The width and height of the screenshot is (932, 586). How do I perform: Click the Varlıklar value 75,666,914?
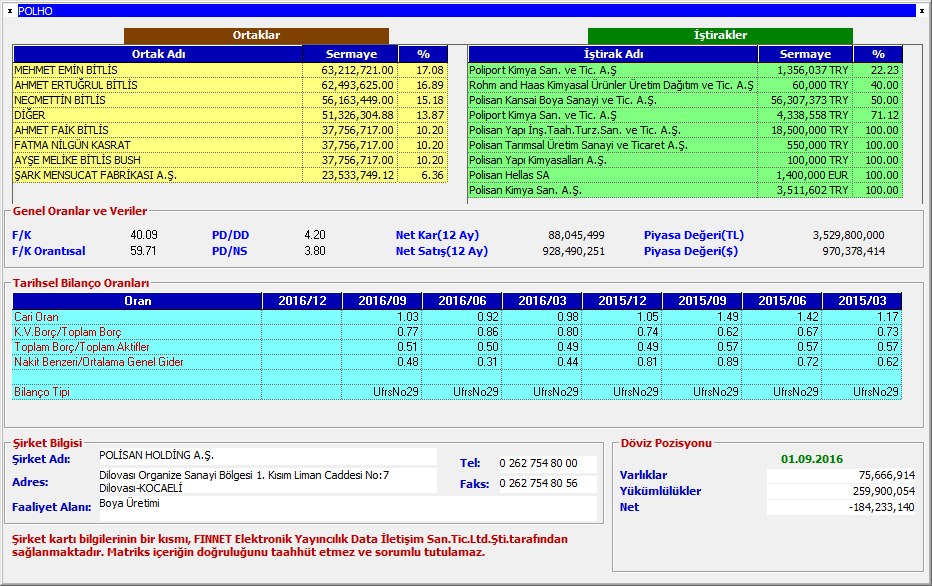pyautogui.click(x=841, y=475)
